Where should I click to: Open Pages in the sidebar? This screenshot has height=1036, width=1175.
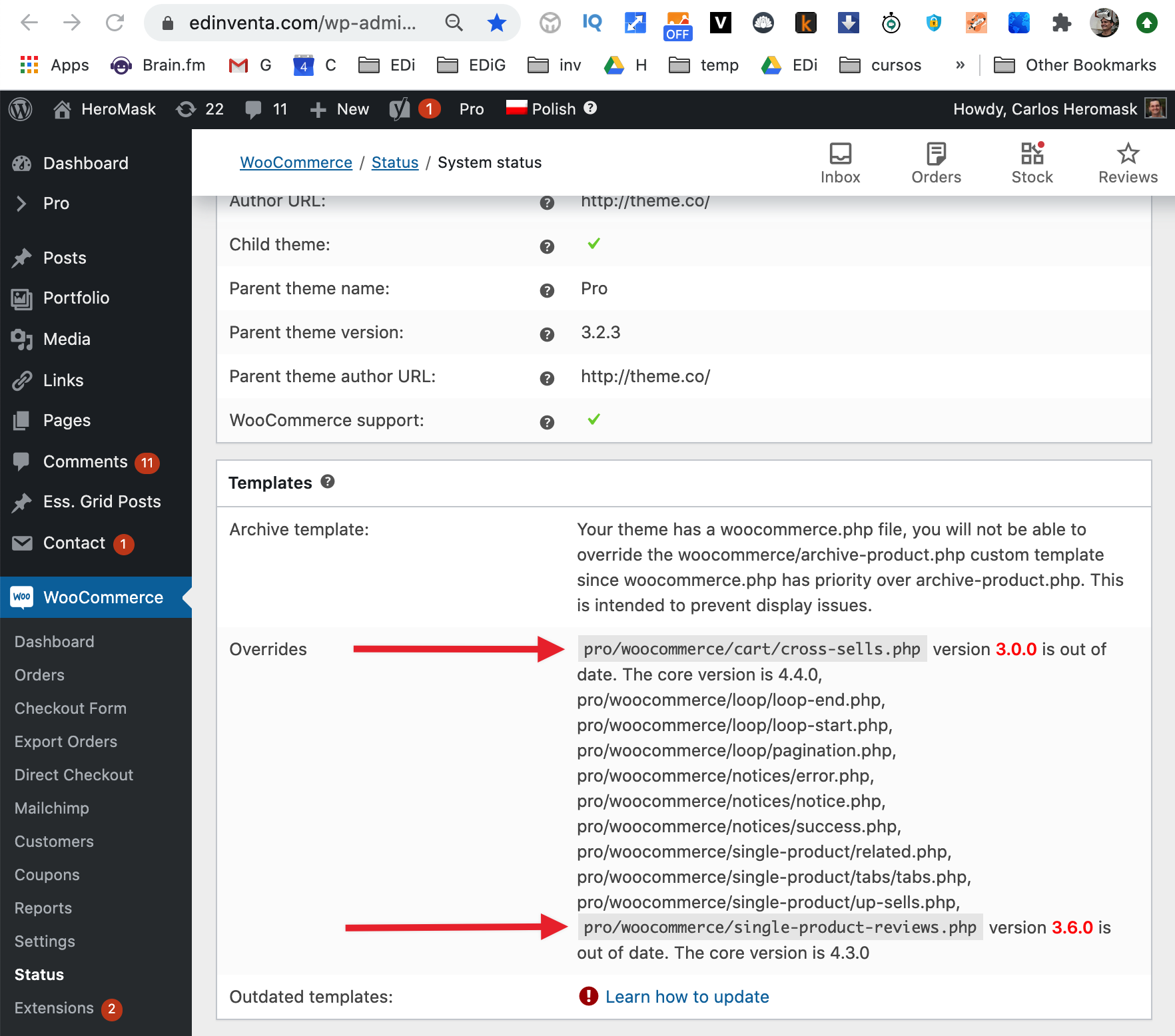tap(96, 420)
